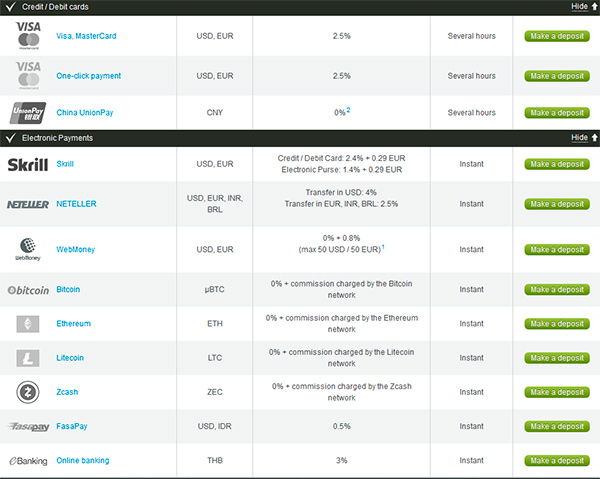Image resolution: width=600 pixels, height=479 pixels.
Task: Open the Skrill payment link
Action: [65, 164]
